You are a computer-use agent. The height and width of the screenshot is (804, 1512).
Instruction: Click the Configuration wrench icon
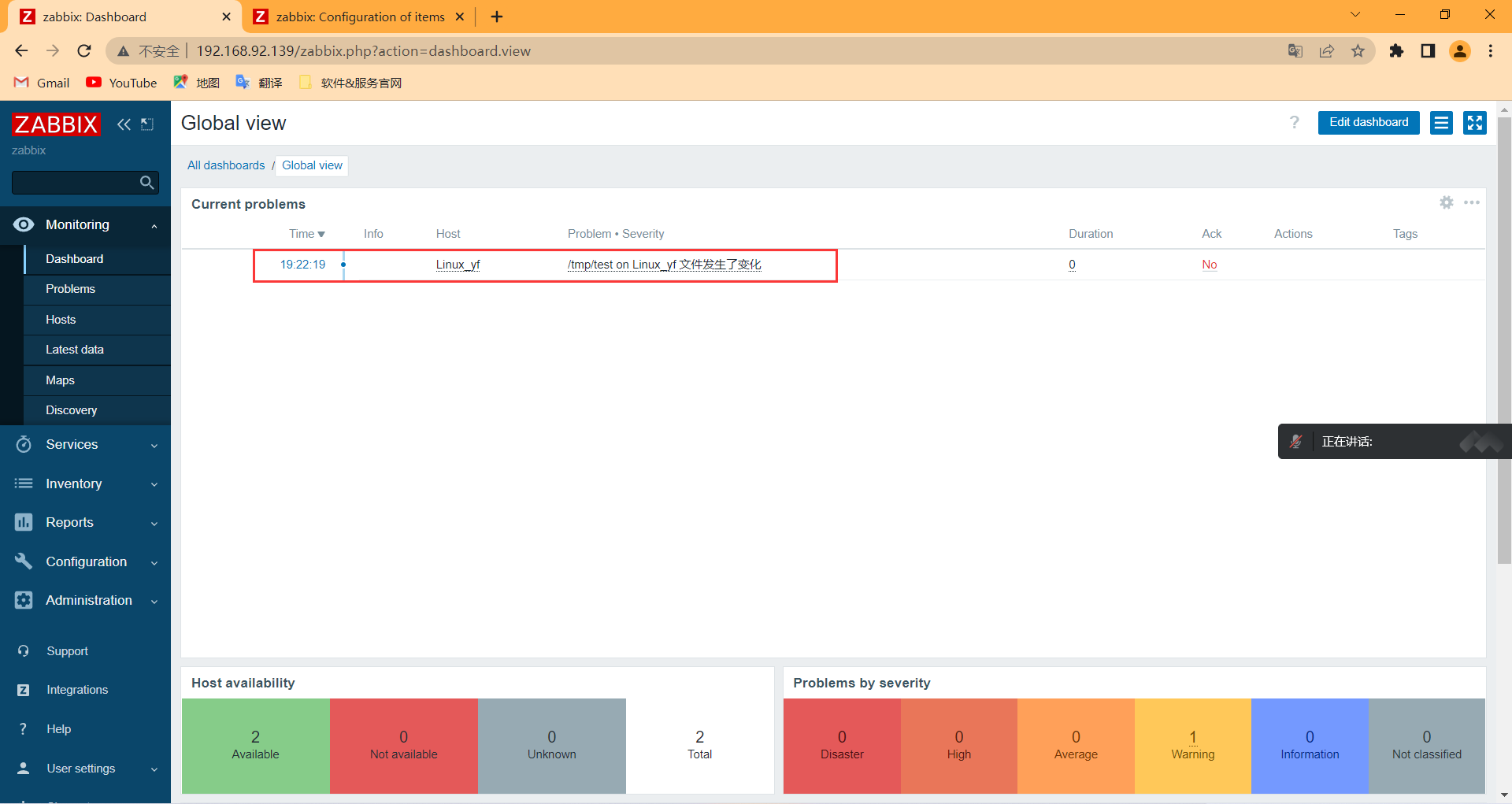[24, 561]
